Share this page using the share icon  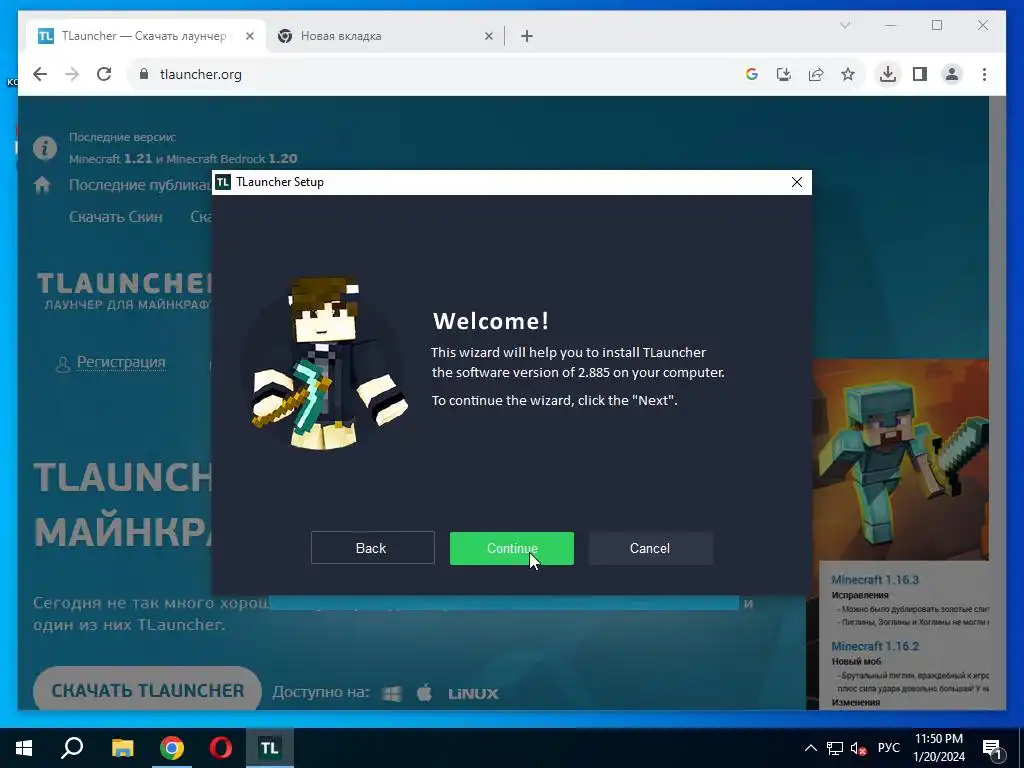pyautogui.click(x=816, y=74)
